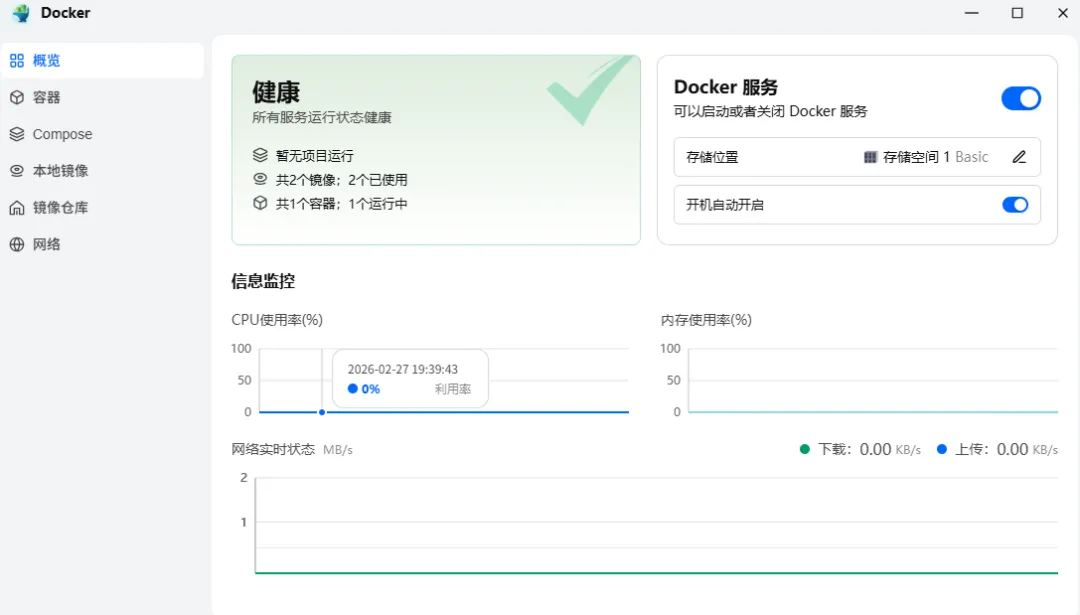Click the 下载 0.00 KB/s readout
This screenshot has width=1080, height=615.
869,449
